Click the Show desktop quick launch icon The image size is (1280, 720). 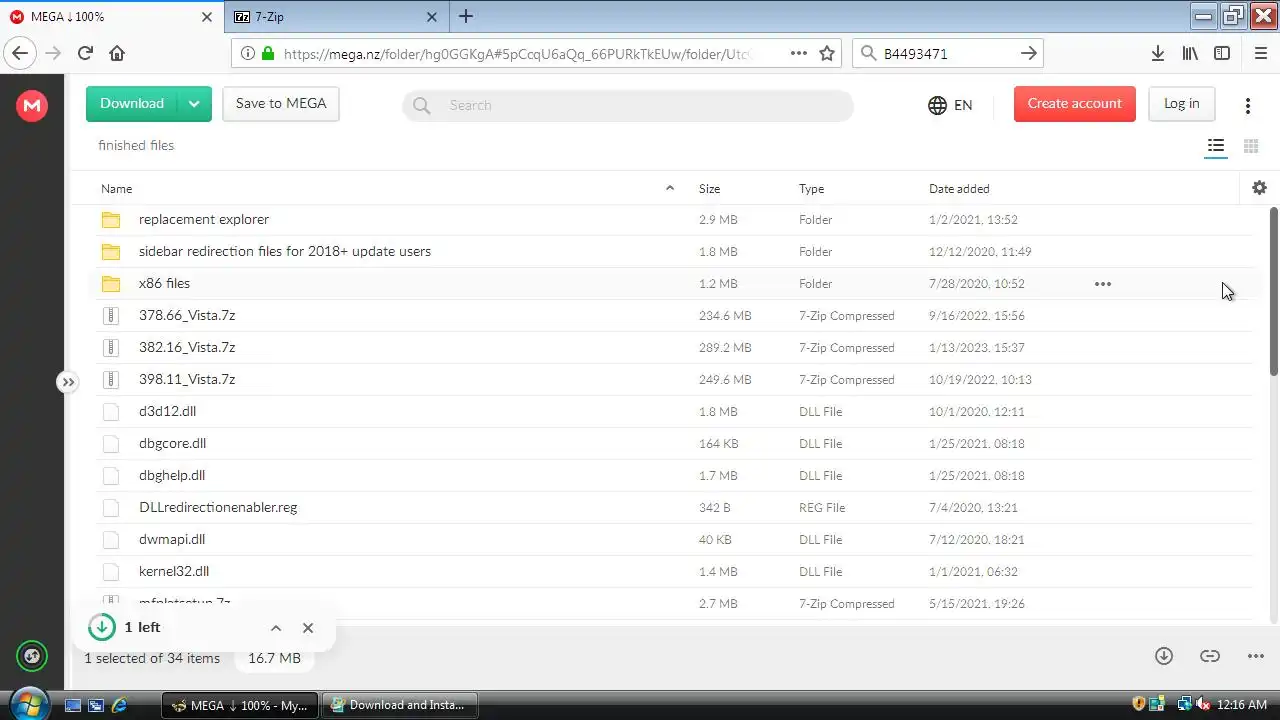point(72,705)
